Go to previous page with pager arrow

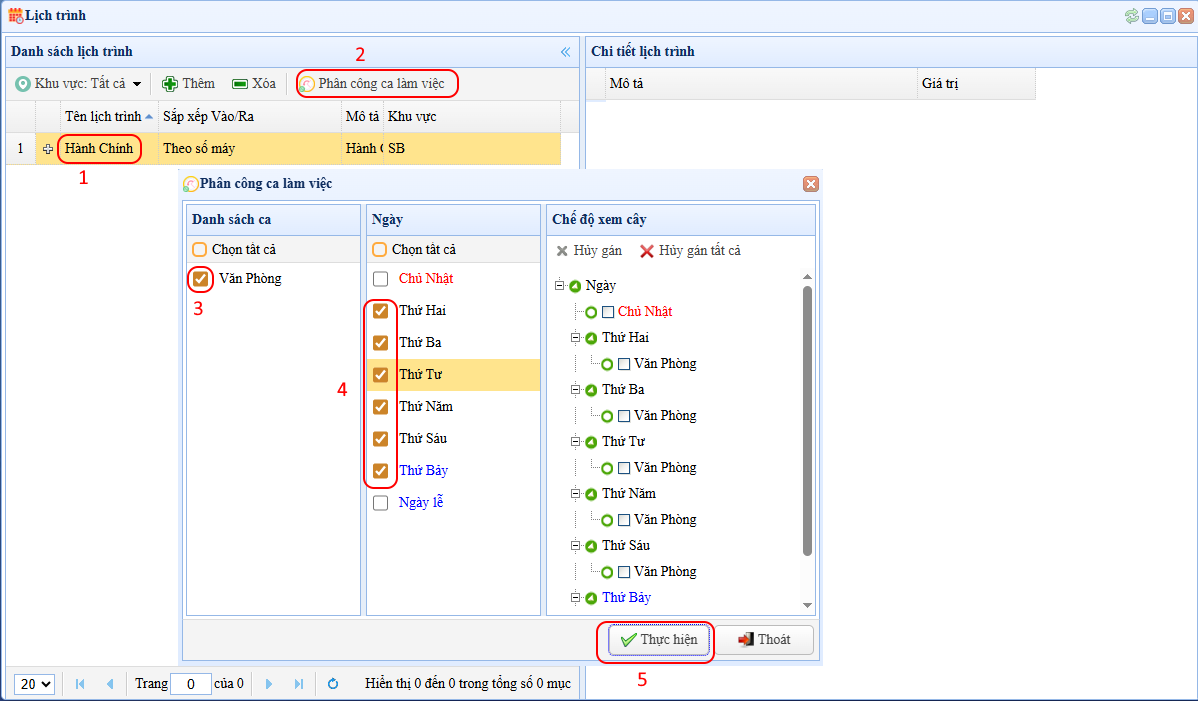coord(110,683)
